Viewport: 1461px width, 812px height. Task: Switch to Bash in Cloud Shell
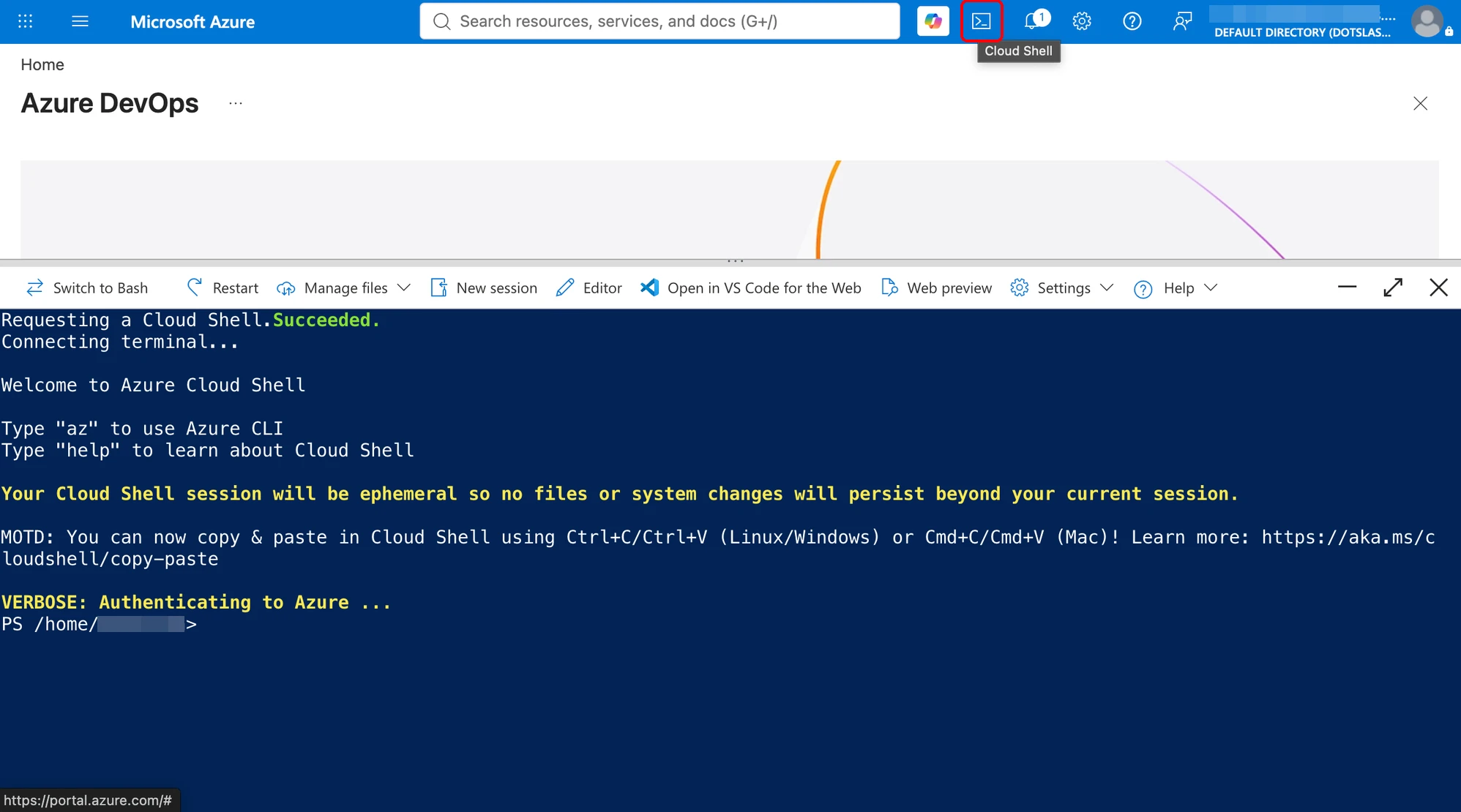(87, 288)
